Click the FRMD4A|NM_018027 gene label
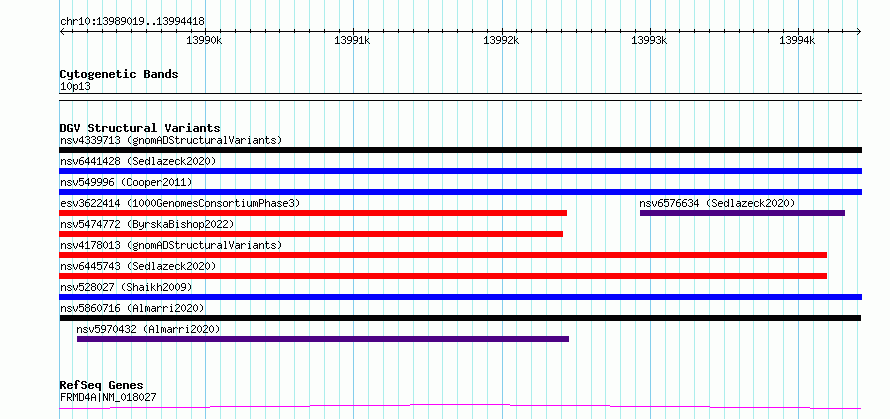890x419 pixels. (108, 398)
